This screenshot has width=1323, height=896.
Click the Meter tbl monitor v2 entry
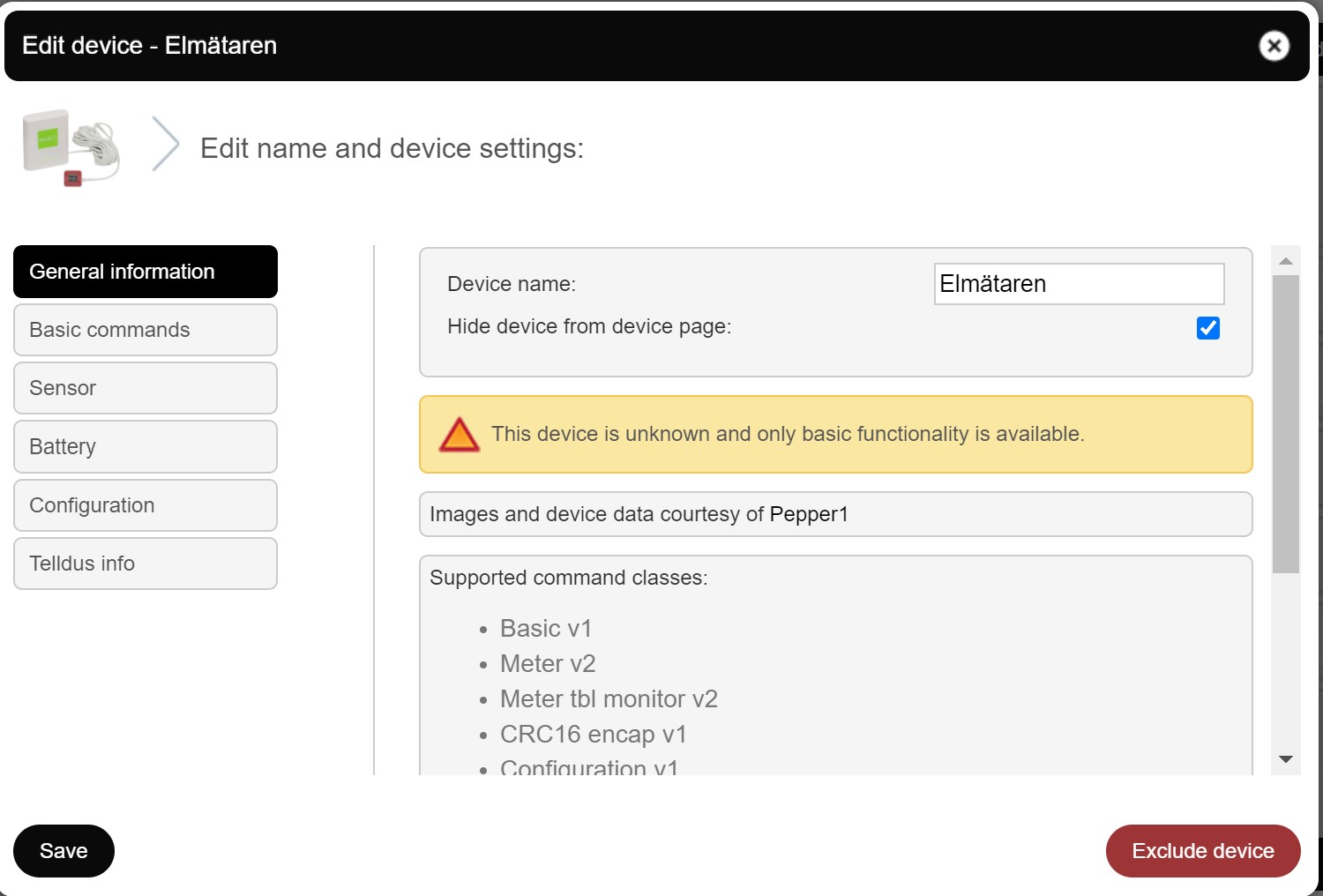pyautogui.click(x=609, y=699)
